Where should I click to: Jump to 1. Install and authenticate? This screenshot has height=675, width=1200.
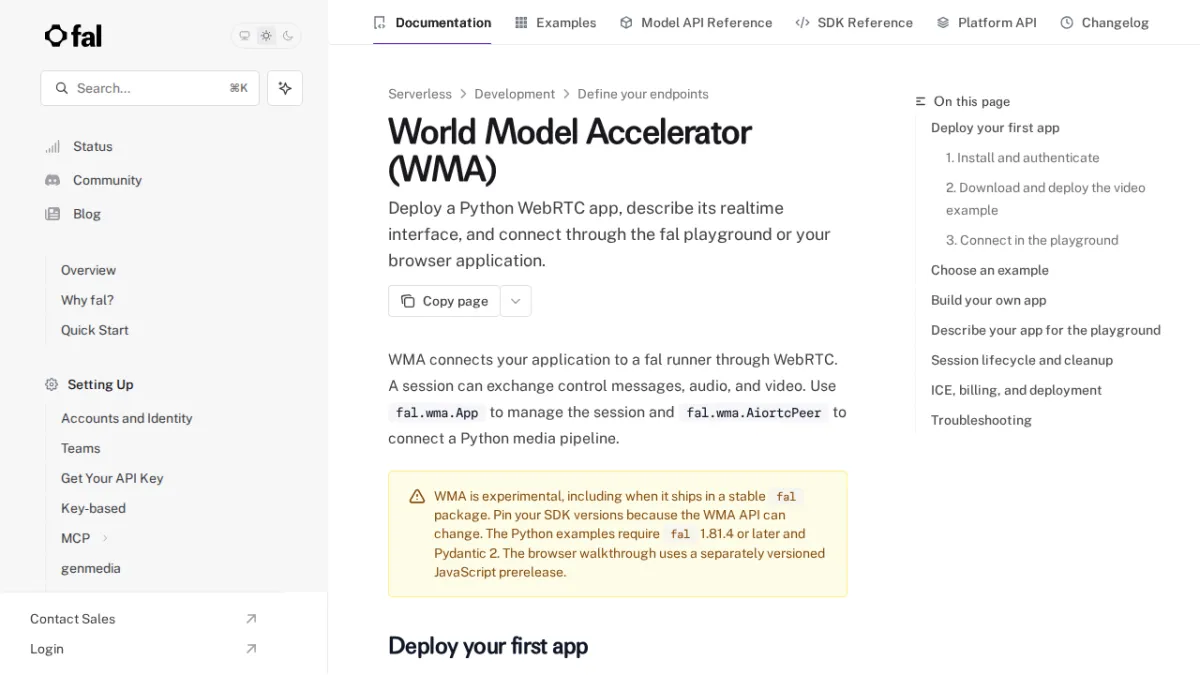pyautogui.click(x=1022, y=158)
